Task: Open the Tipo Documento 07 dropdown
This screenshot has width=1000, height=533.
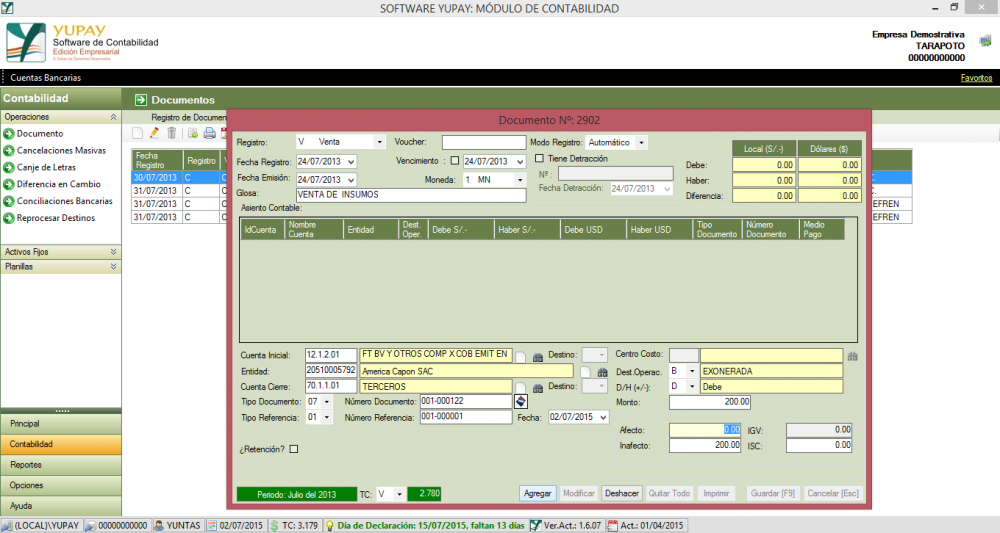Action: [327, 402]
